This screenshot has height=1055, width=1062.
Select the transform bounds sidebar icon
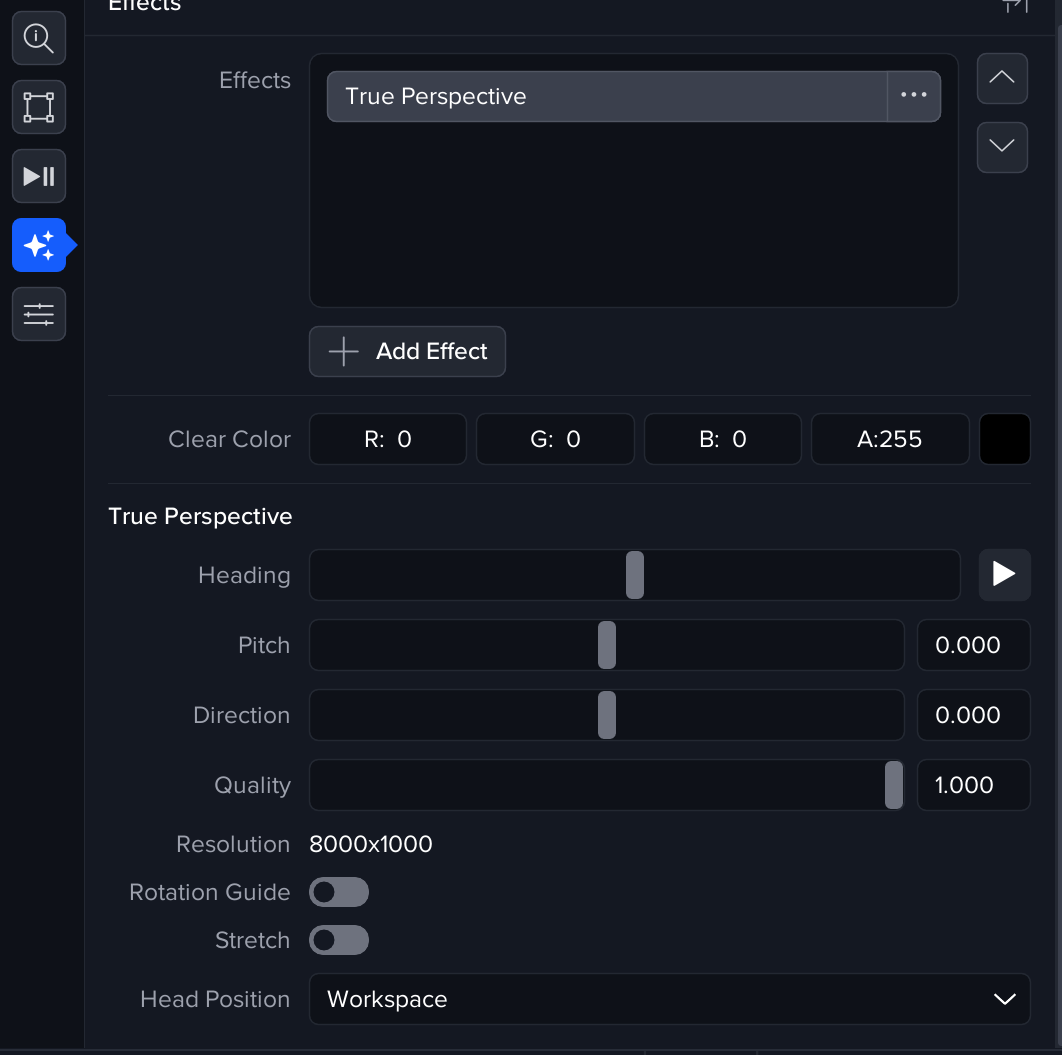tap(39, 107)
